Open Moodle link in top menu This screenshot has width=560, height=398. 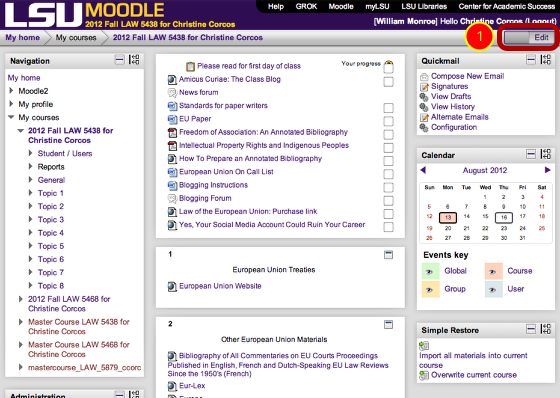click(341, 6)
